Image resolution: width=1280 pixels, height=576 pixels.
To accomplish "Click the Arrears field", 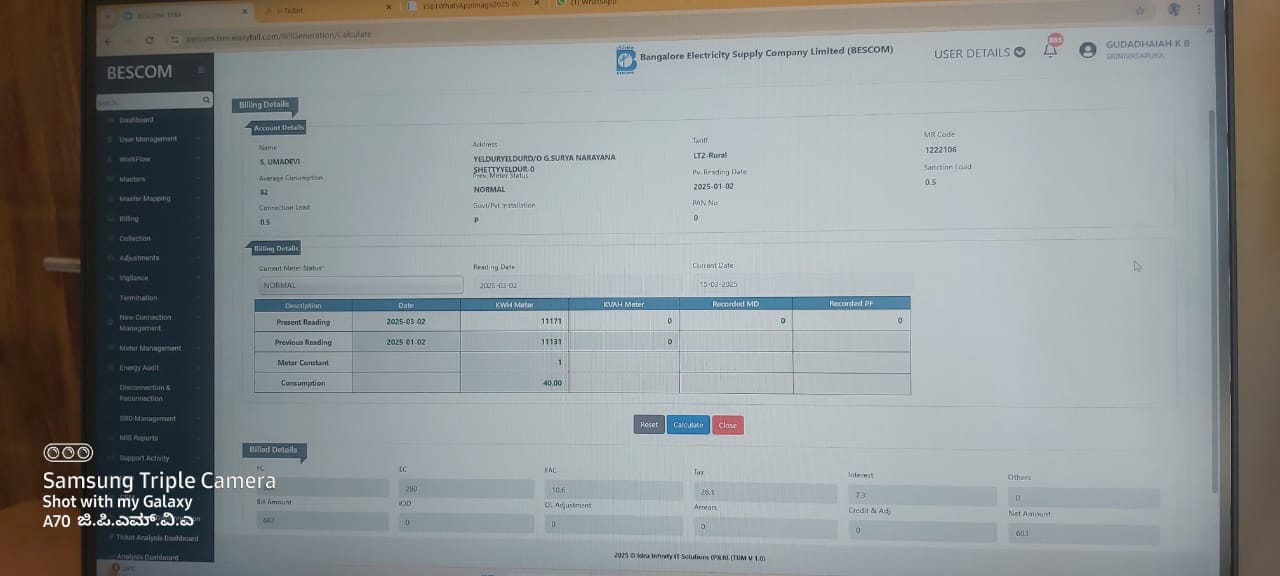I will [x=765, y=528].
